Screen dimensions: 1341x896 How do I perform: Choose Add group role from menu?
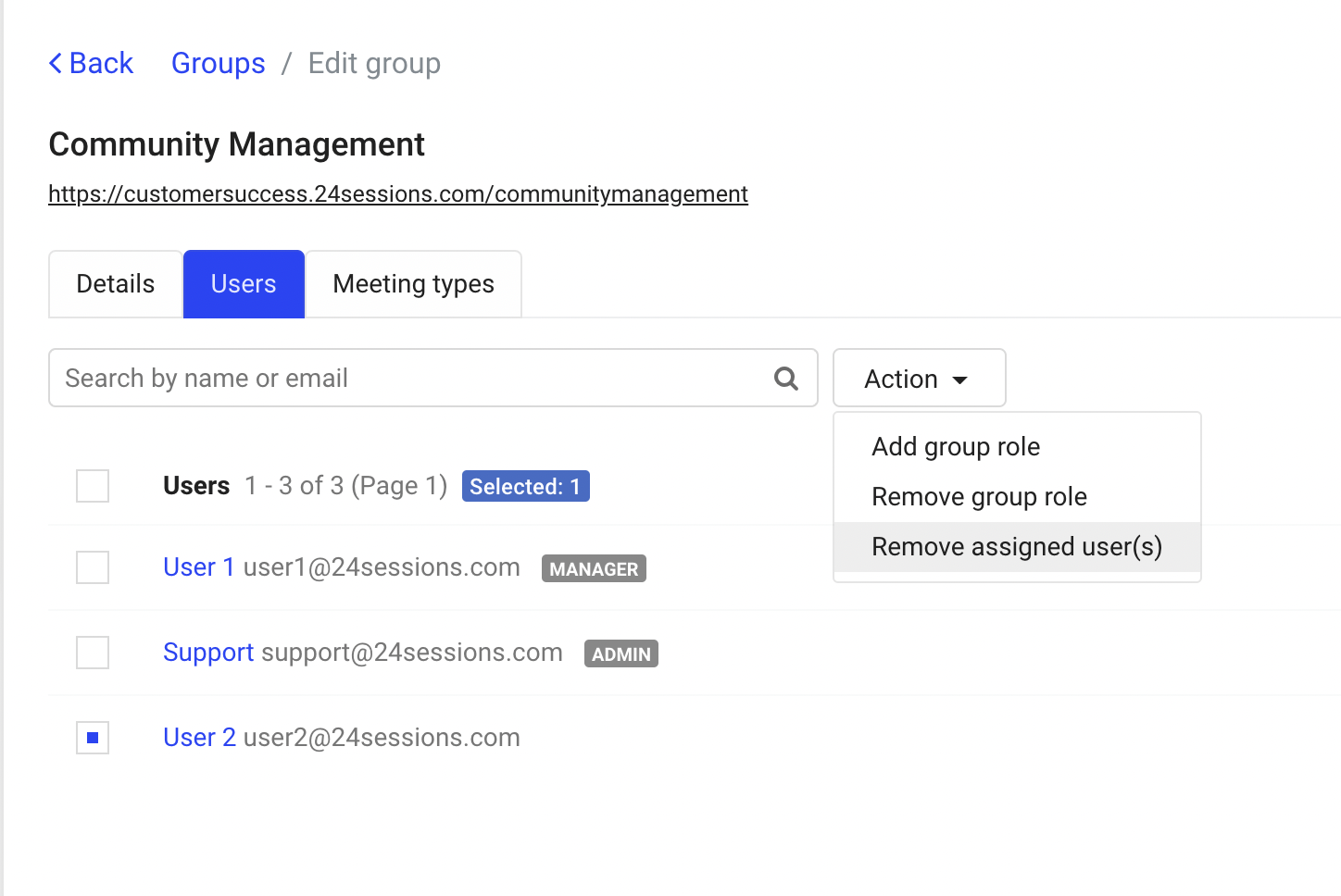tap(956, 447)
